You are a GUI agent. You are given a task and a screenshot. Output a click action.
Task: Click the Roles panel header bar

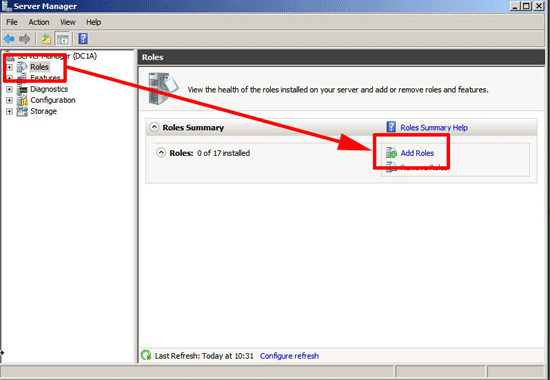[341, 57]
